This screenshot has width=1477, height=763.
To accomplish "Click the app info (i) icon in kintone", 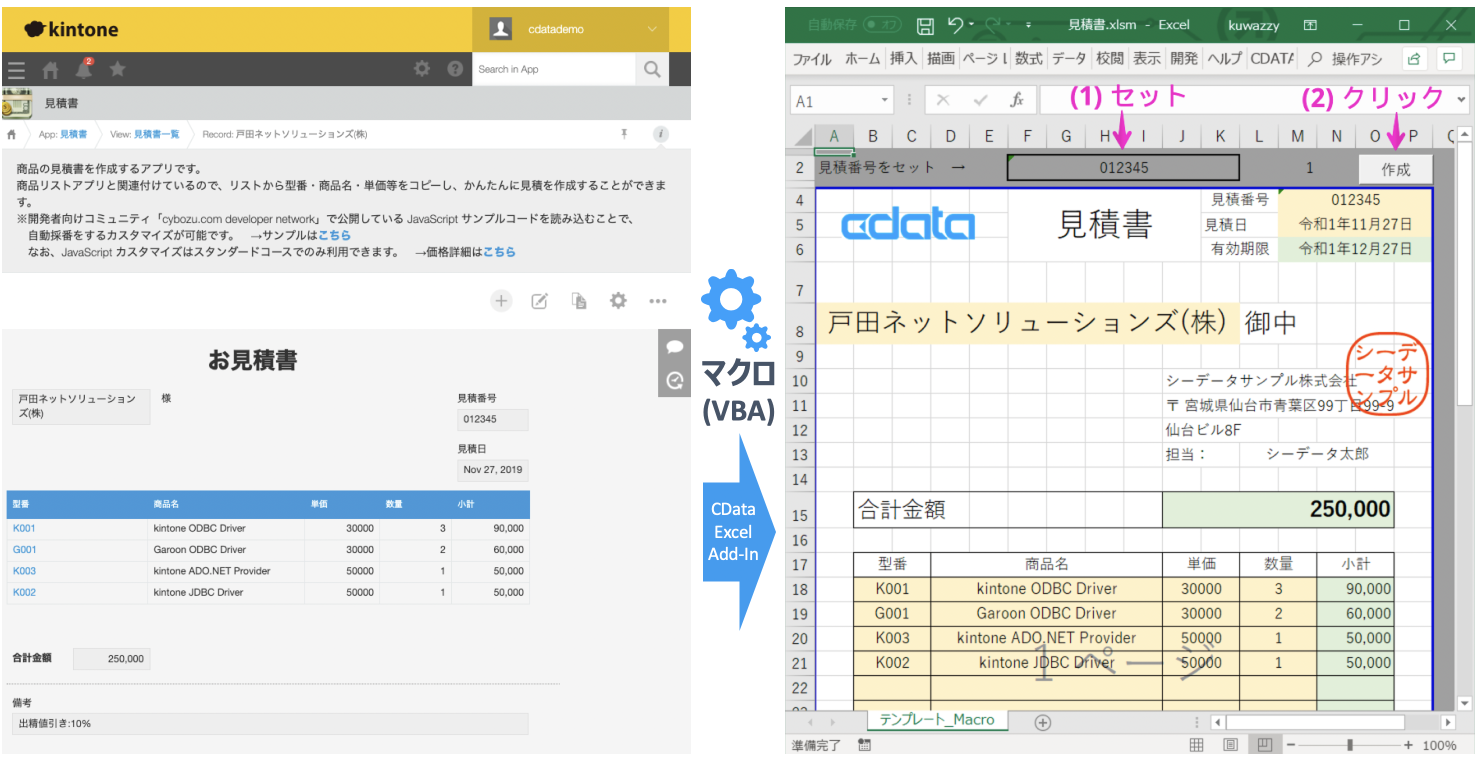I will 660,134.
